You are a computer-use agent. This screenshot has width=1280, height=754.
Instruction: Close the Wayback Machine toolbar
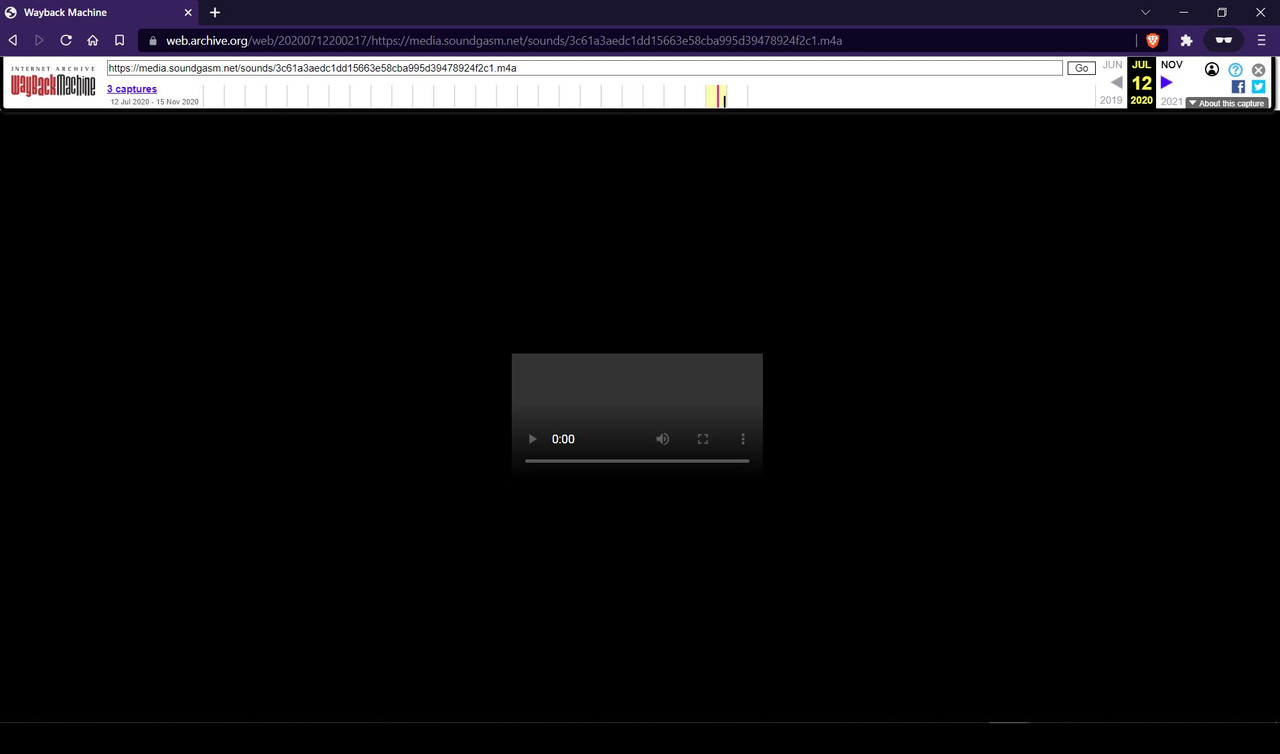point(1258,70)
